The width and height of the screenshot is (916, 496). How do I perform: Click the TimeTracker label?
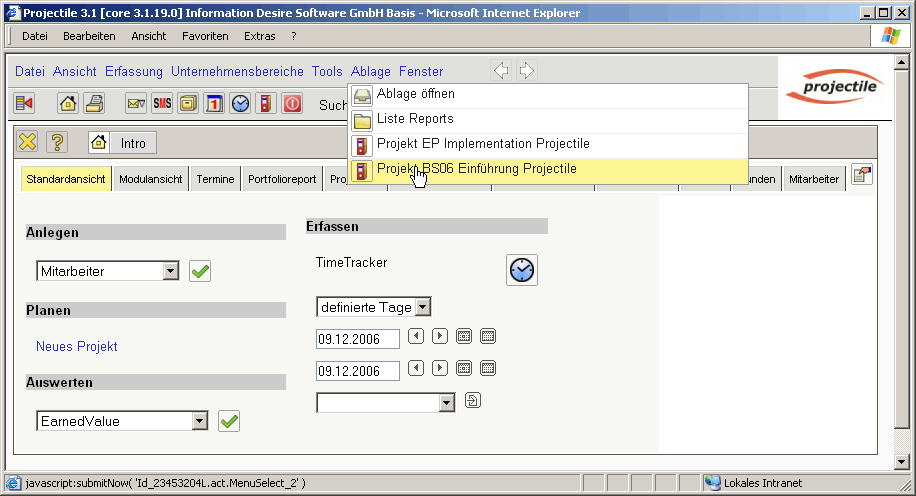click(x=352, y=262)
